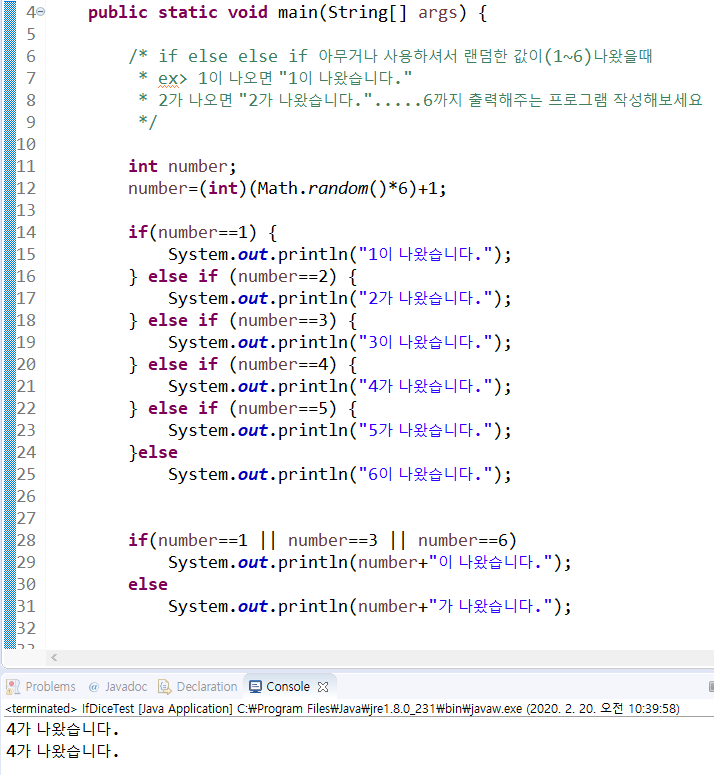Click the println number+"가 나왔습니다." line

370,606
